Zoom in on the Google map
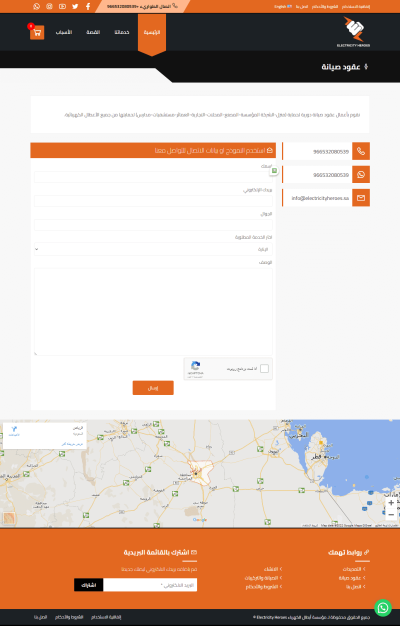The image size is (400, 626). click(x=391, y=503)
